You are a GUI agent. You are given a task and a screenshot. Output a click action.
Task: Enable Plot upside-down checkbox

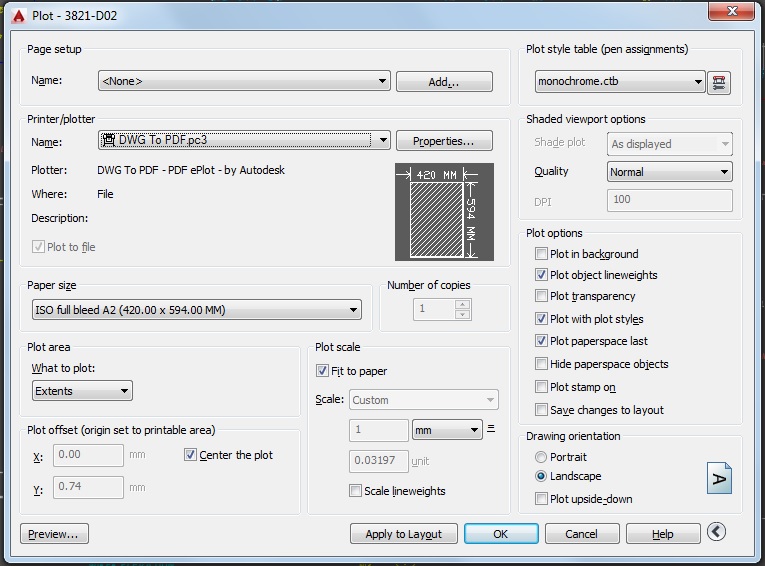tap(541, 499)
